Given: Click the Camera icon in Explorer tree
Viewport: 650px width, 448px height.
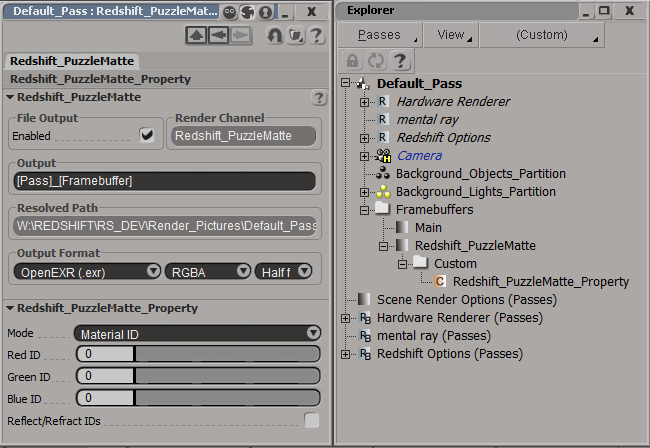Looking at the screenshot, I should tap(383, 156).
